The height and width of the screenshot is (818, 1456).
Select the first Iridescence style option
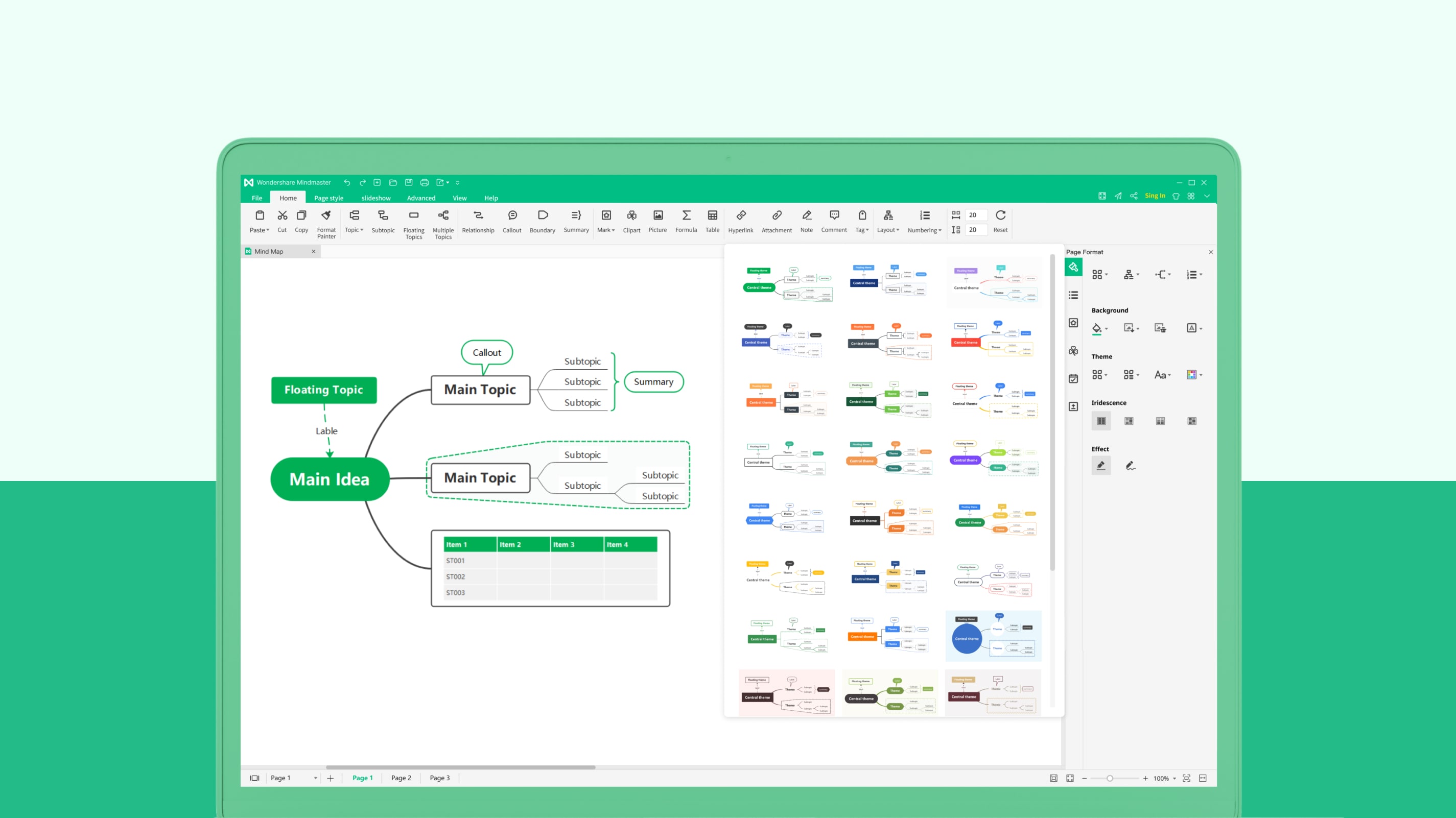pos(1101,421)
